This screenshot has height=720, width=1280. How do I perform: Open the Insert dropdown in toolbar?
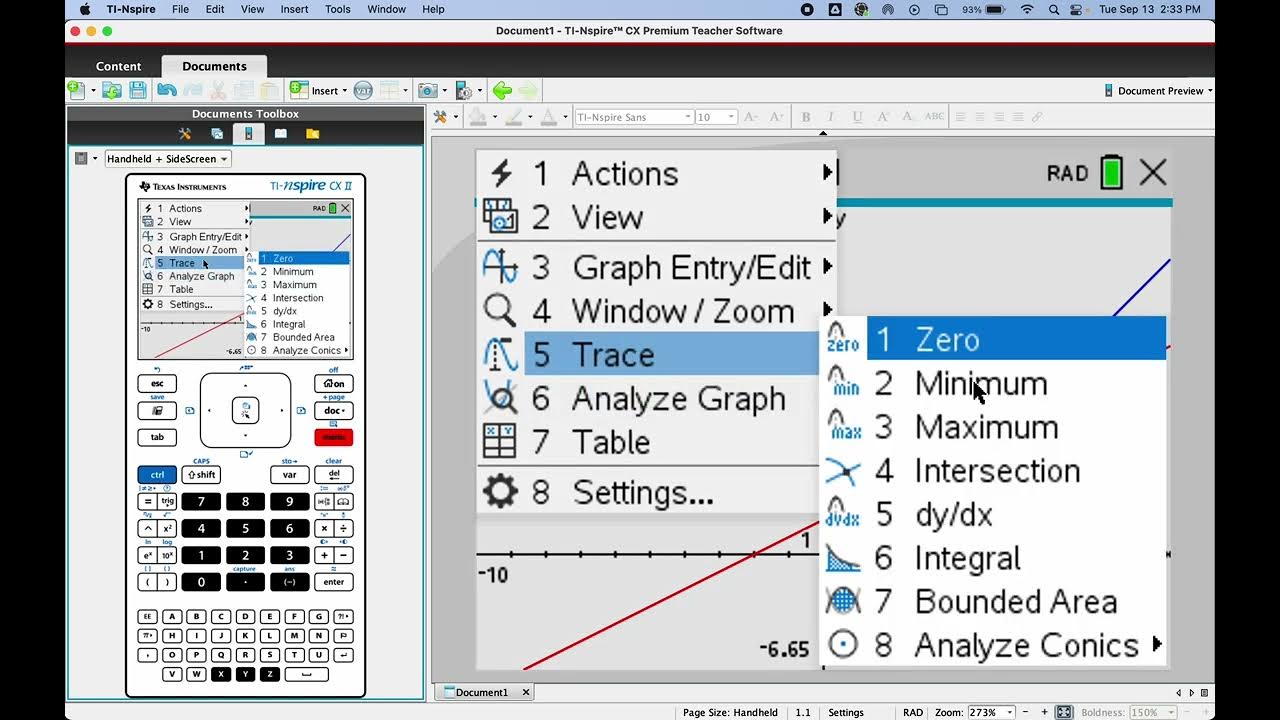(x=319, y=90)
